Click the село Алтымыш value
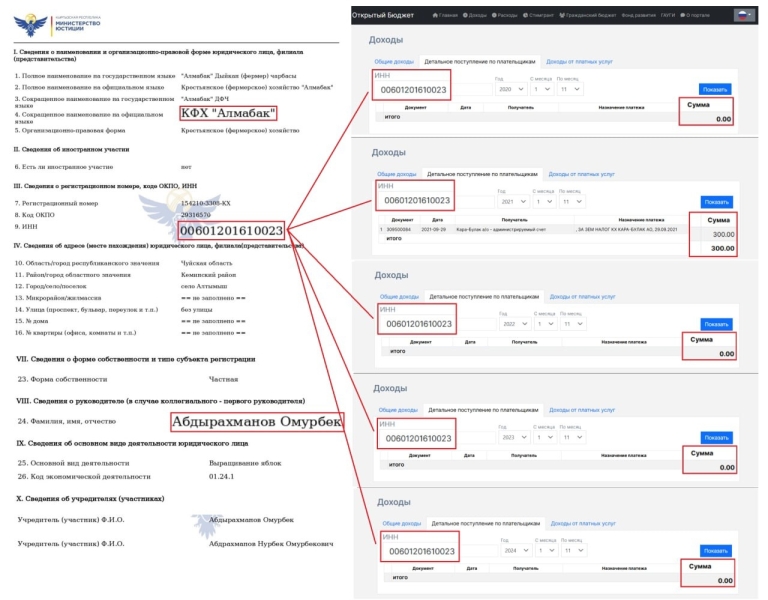Viewport: 768px width, 600px height. (204, 286)
